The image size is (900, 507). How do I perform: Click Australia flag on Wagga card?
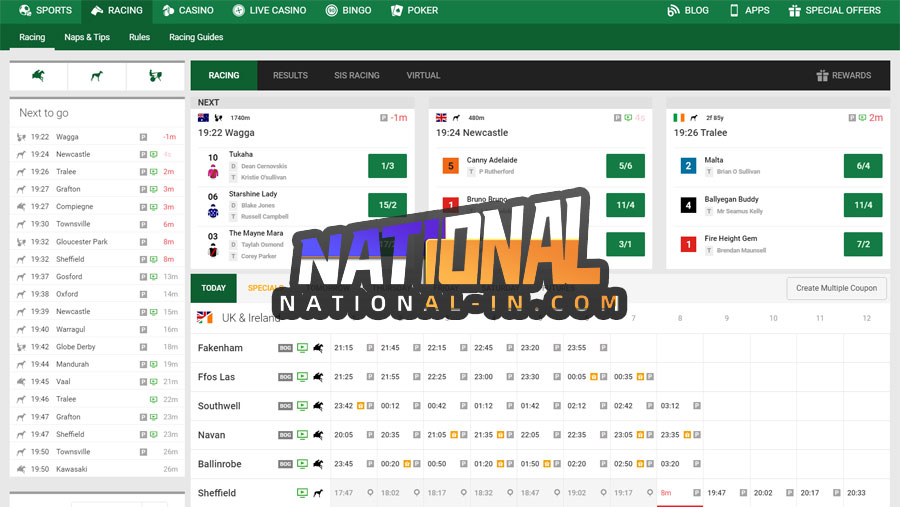pos(203,118)
